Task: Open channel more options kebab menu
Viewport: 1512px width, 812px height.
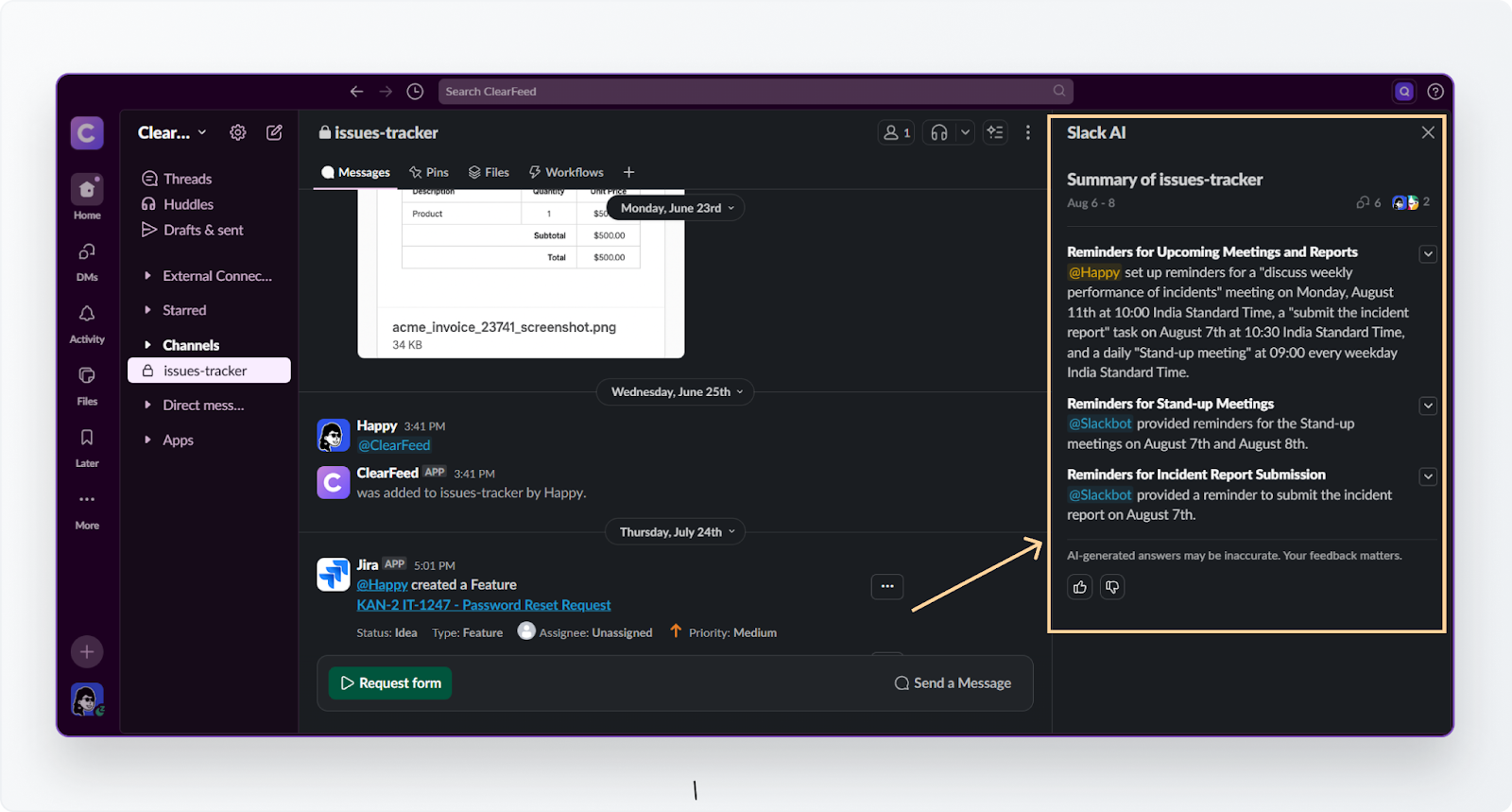Action: pyautogui.click(x=1028, y=132)
